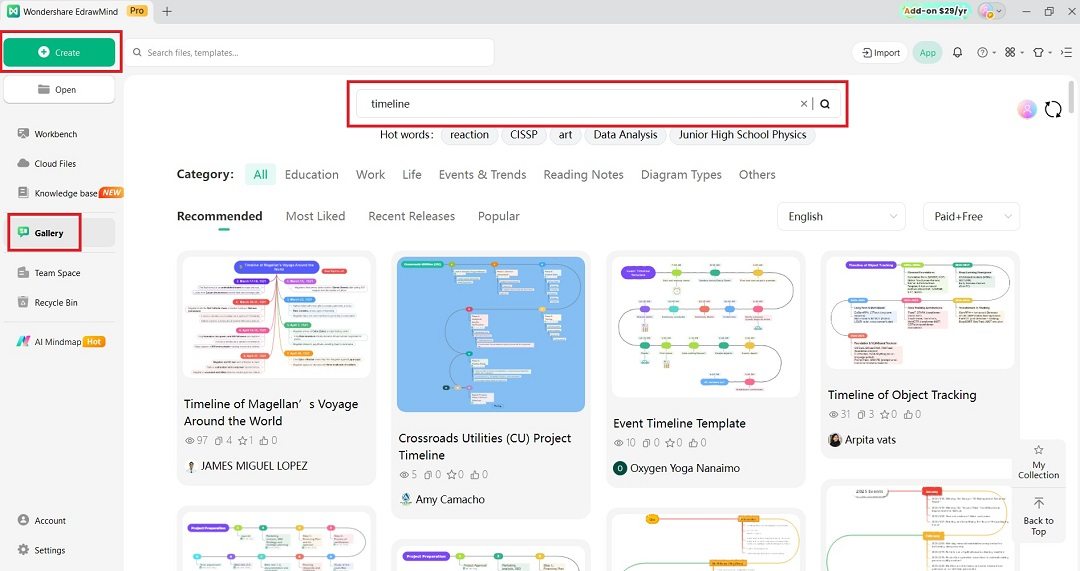Select the Events & Trends category
Viewport: 1080px width, 571px height.
pyautogui.click(x=482, y=175)
